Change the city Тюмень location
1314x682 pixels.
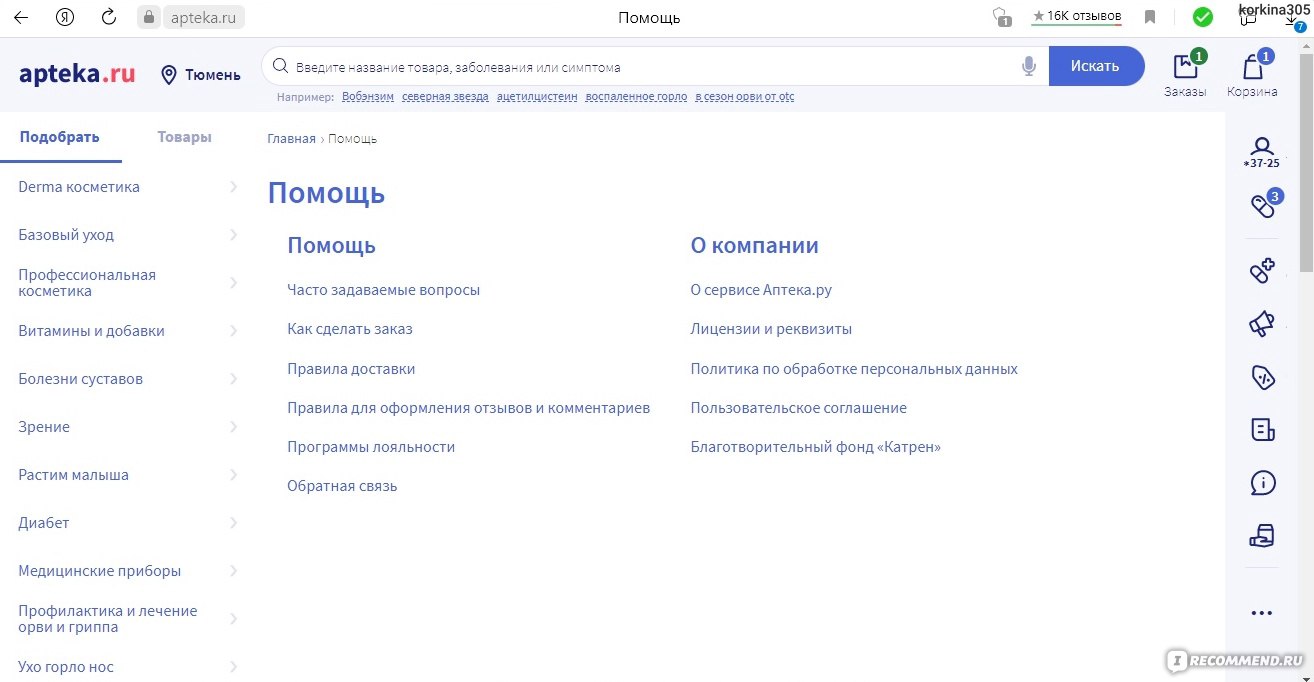click(x=201, y=75)
